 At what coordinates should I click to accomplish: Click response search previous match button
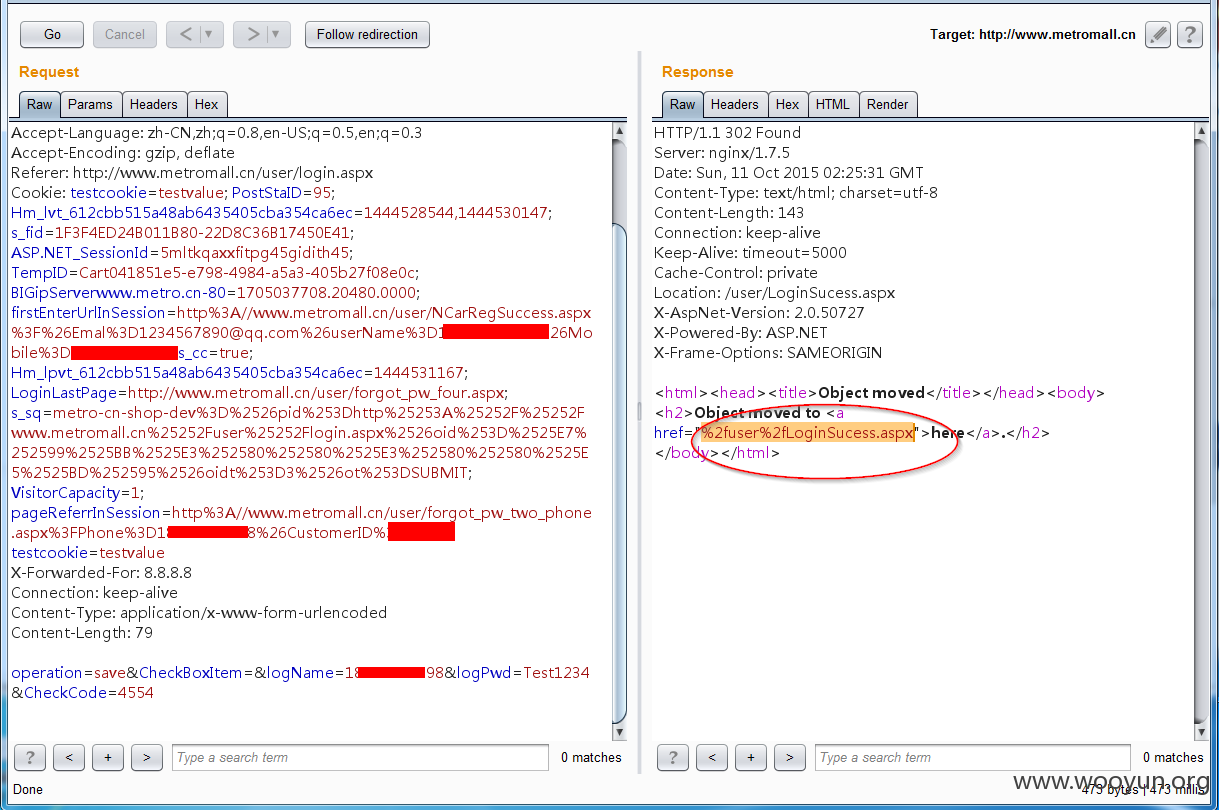pyautogui.click(x=711, y=758)
